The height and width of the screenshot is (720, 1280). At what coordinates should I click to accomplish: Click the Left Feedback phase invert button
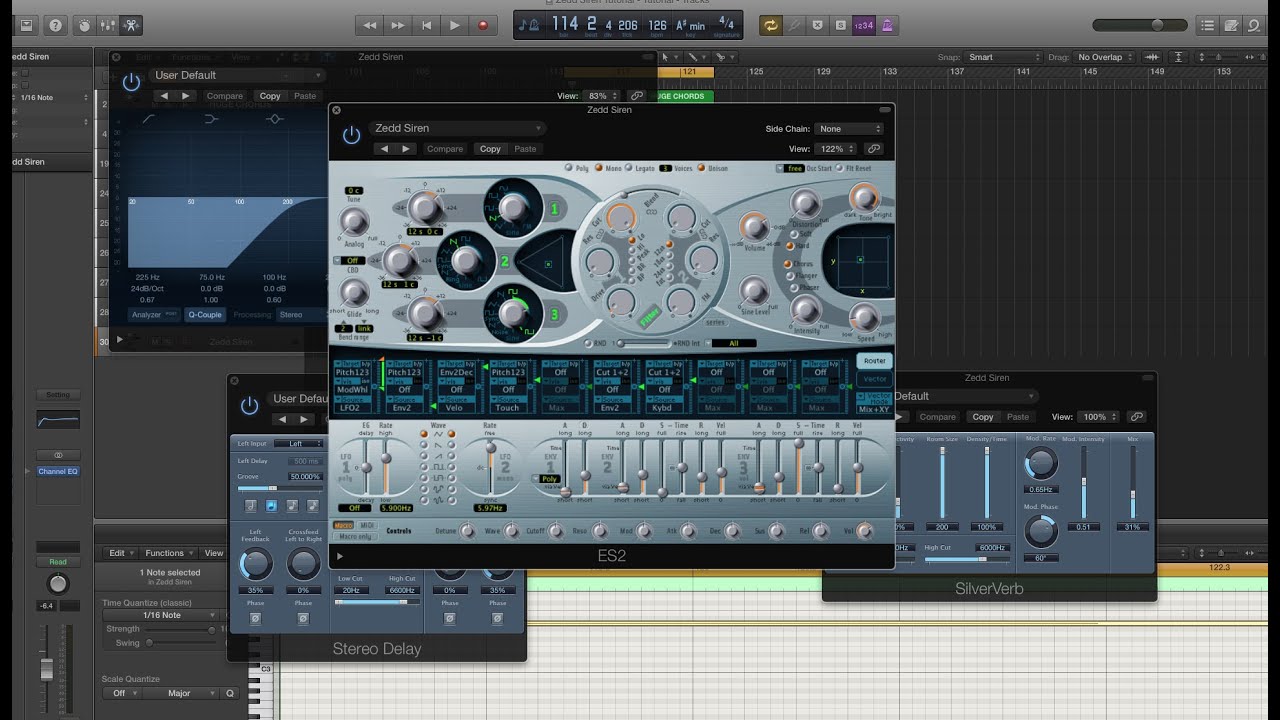(255, 619)
